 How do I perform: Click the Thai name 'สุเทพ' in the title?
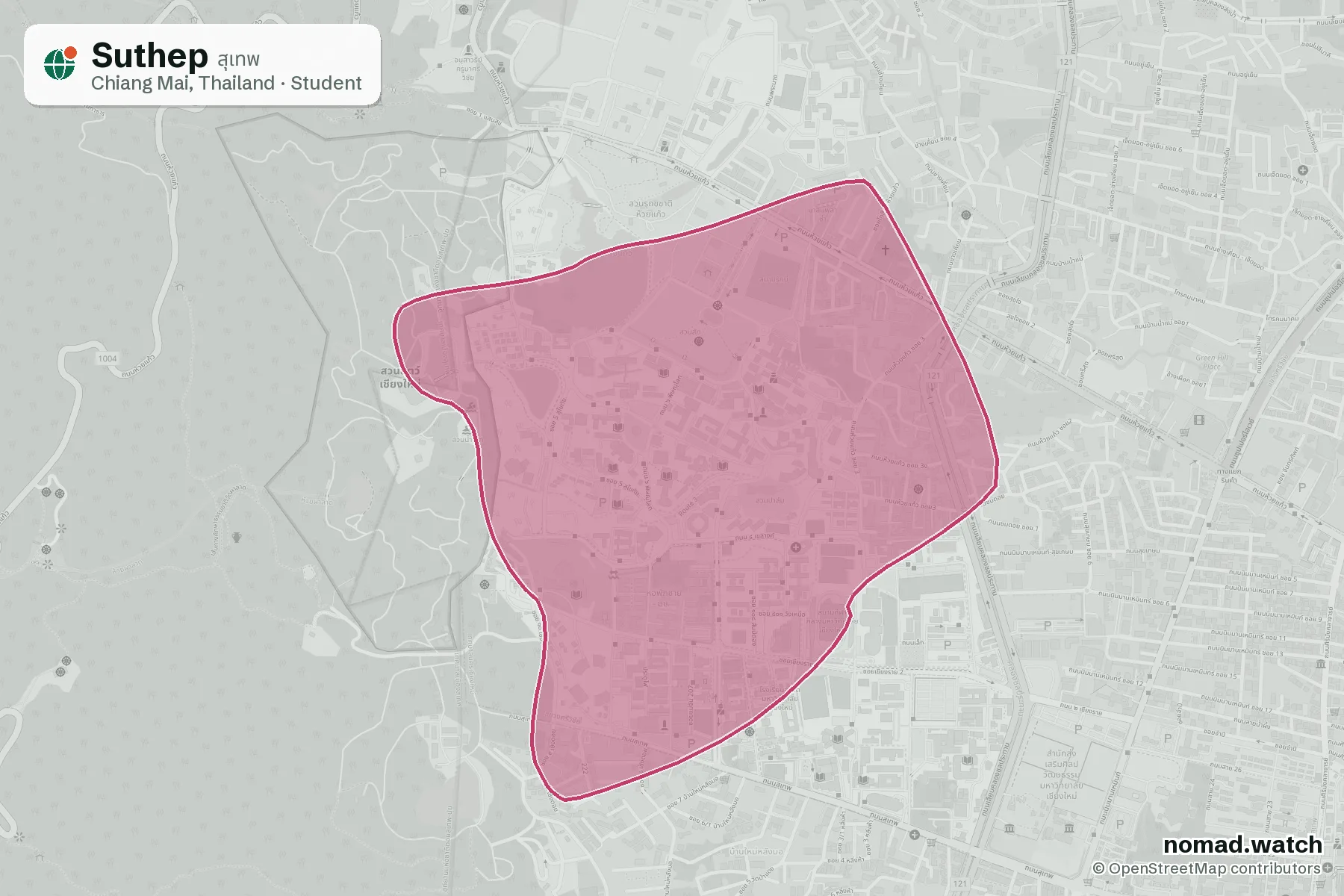tap(239, 59)
